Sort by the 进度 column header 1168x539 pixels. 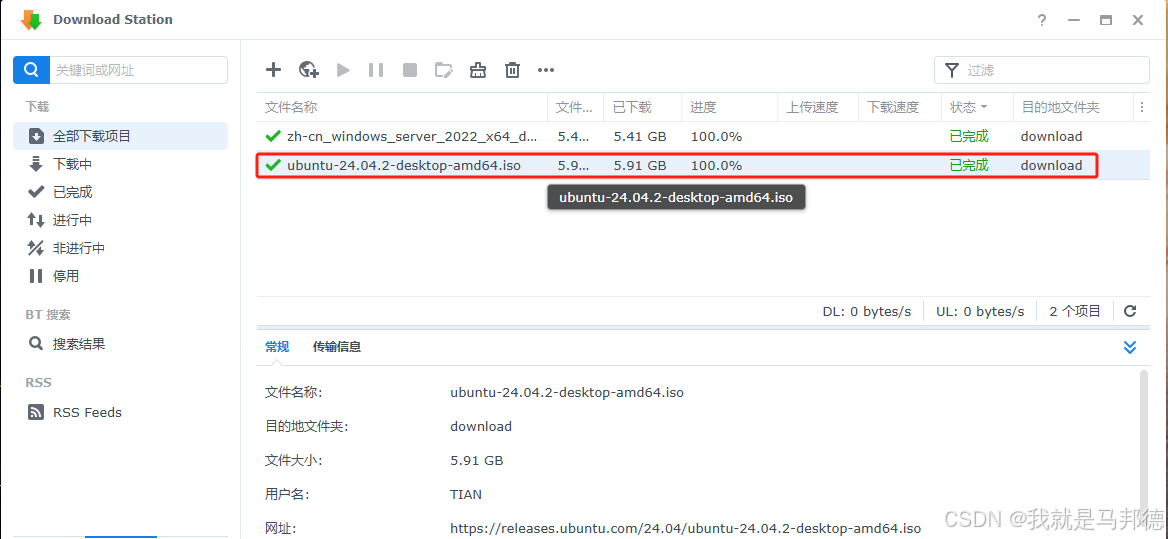pos(729,107)
